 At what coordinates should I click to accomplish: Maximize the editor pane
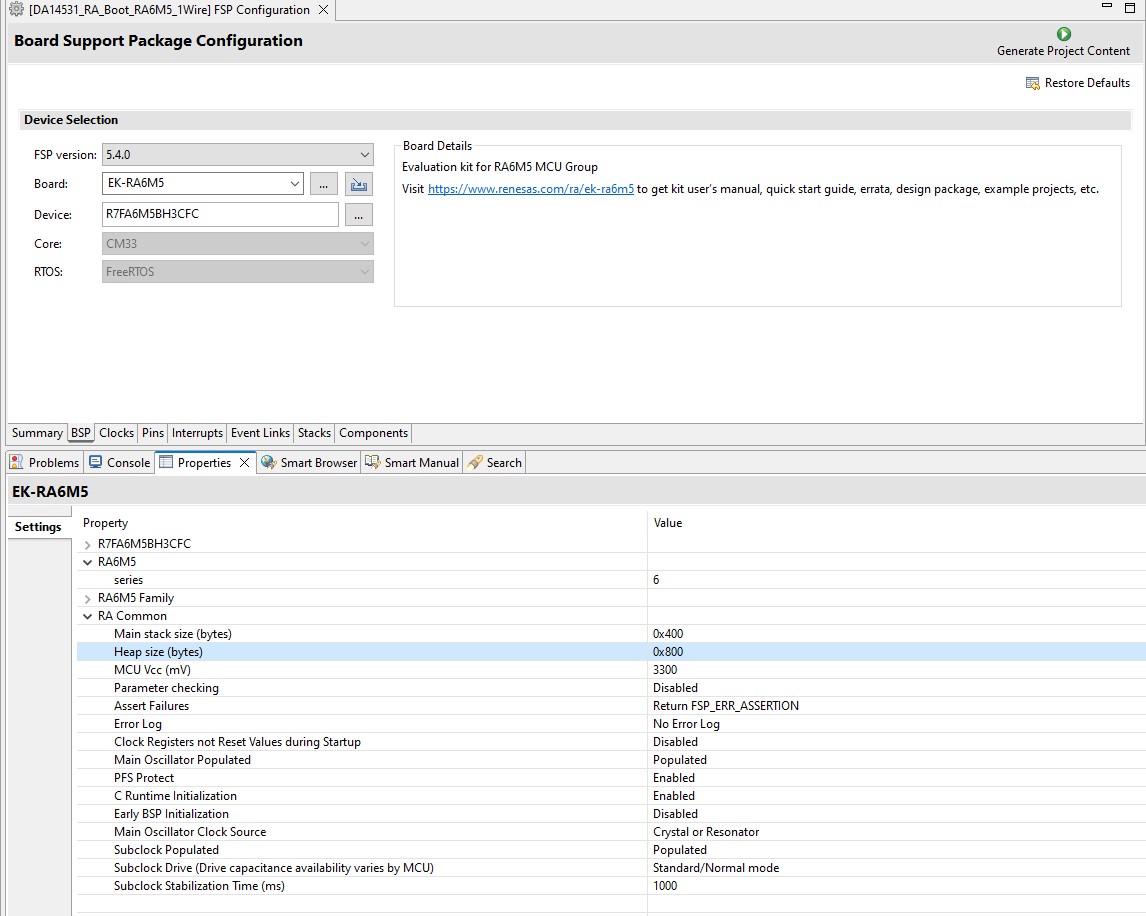[1129, 7]
